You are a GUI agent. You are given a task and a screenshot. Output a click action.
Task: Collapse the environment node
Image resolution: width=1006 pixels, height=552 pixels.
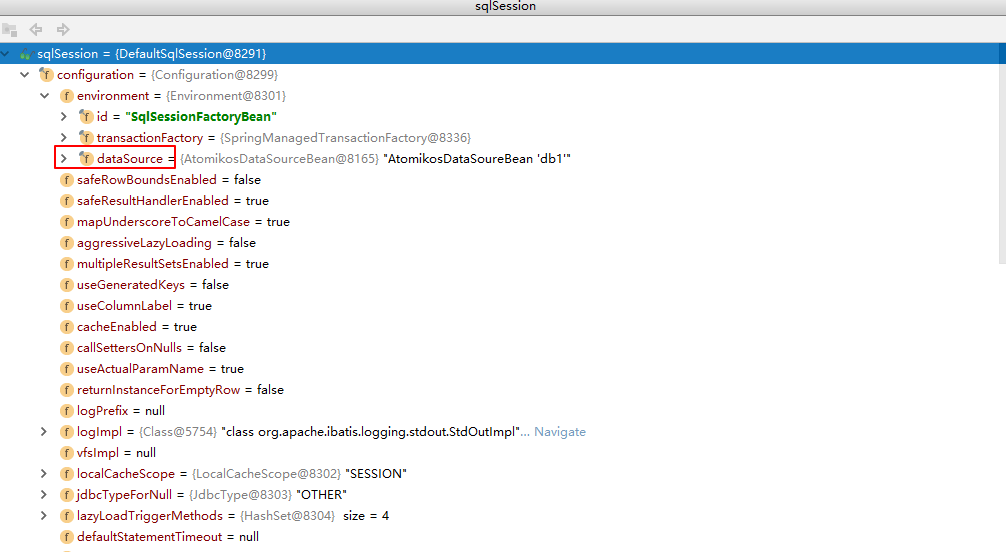[x=44, y=96]
